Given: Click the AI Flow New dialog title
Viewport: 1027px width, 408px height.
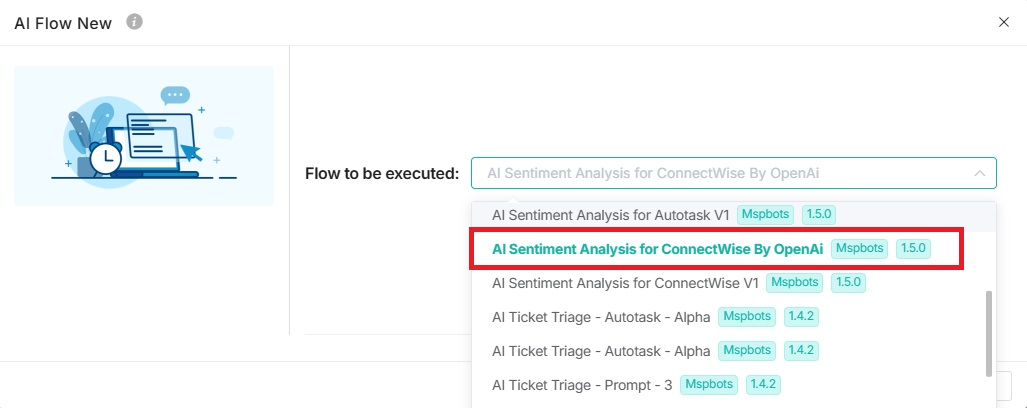Looking at the screenshot, I should coord(63,23).
